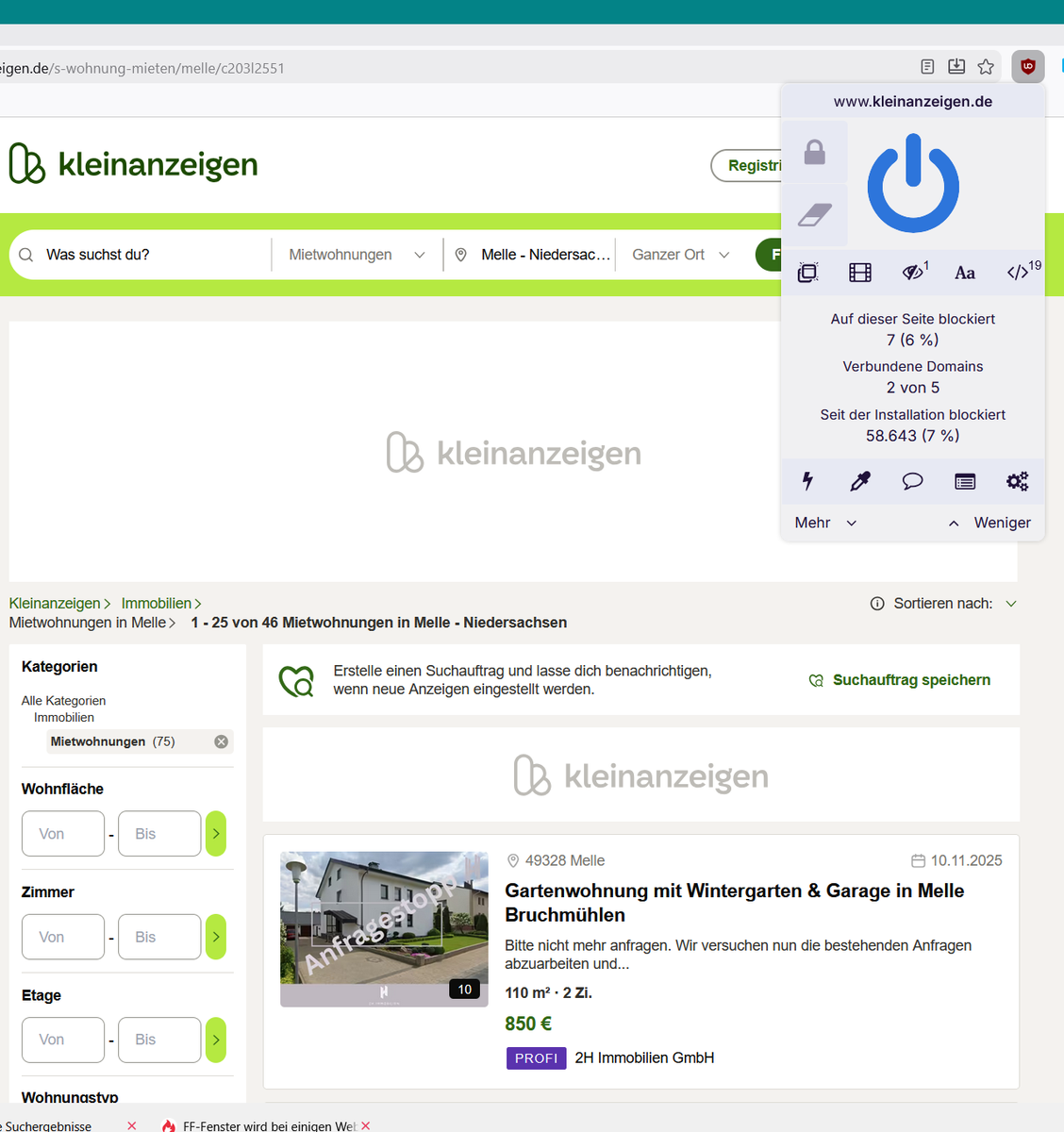Expand uBlock panel with Mehr

[x=825, y=523]
